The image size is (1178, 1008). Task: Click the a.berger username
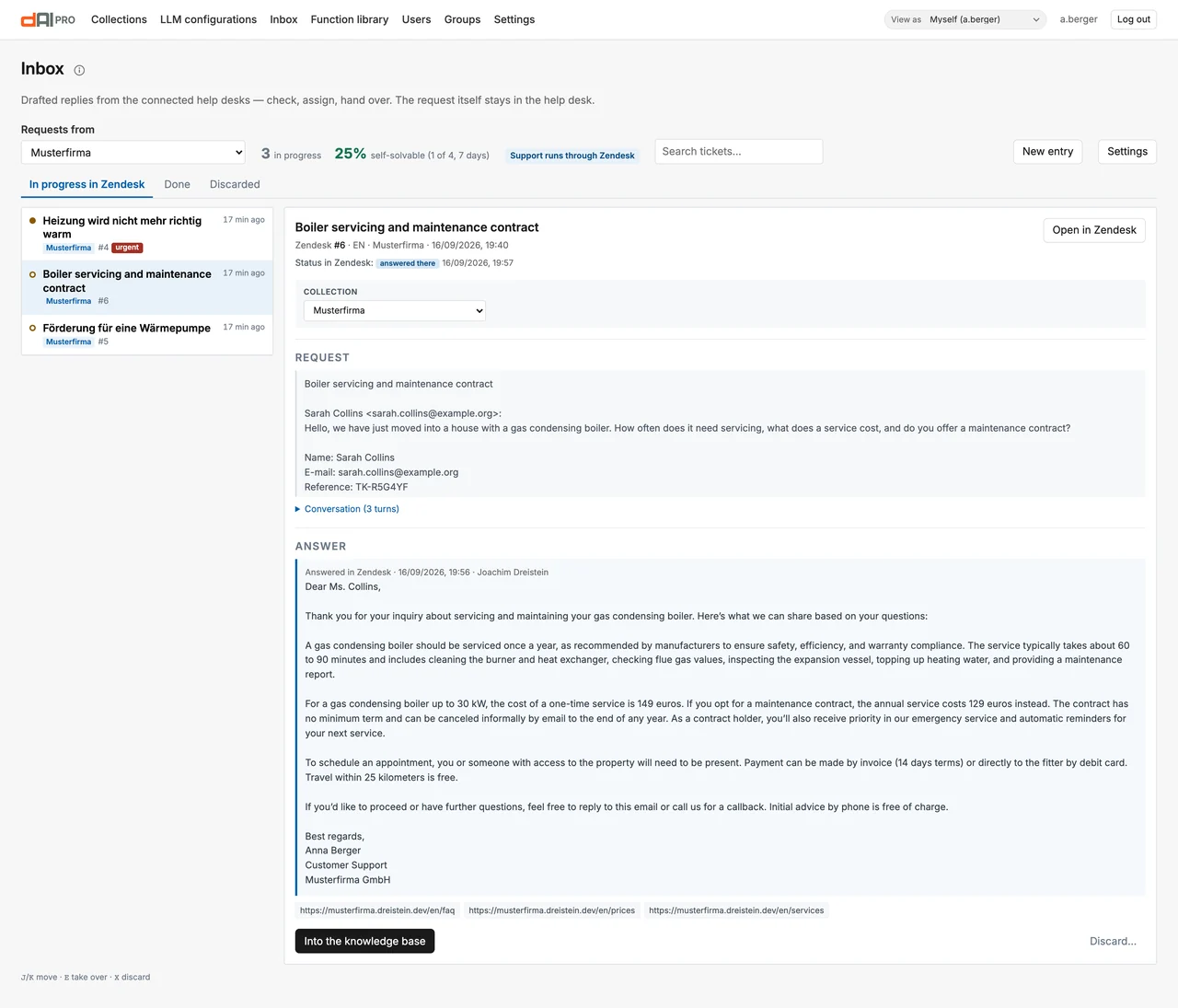click(x=1079, y=19)
